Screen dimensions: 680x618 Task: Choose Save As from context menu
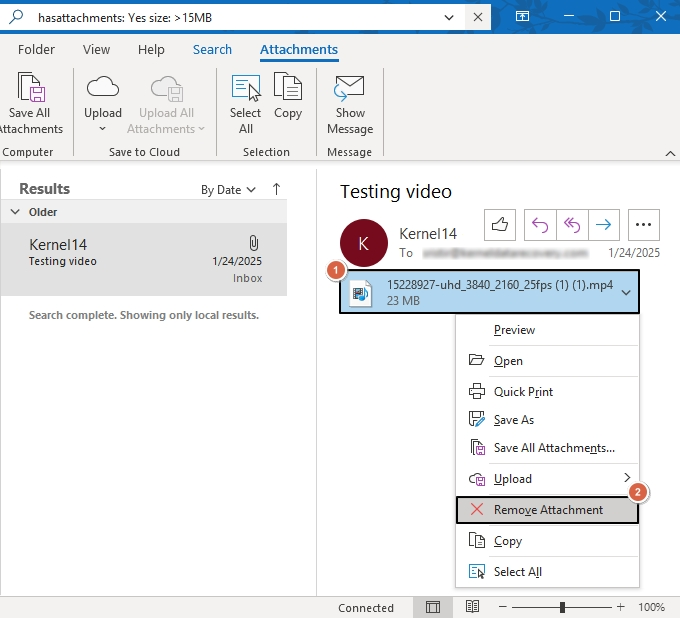pos(547,420)
